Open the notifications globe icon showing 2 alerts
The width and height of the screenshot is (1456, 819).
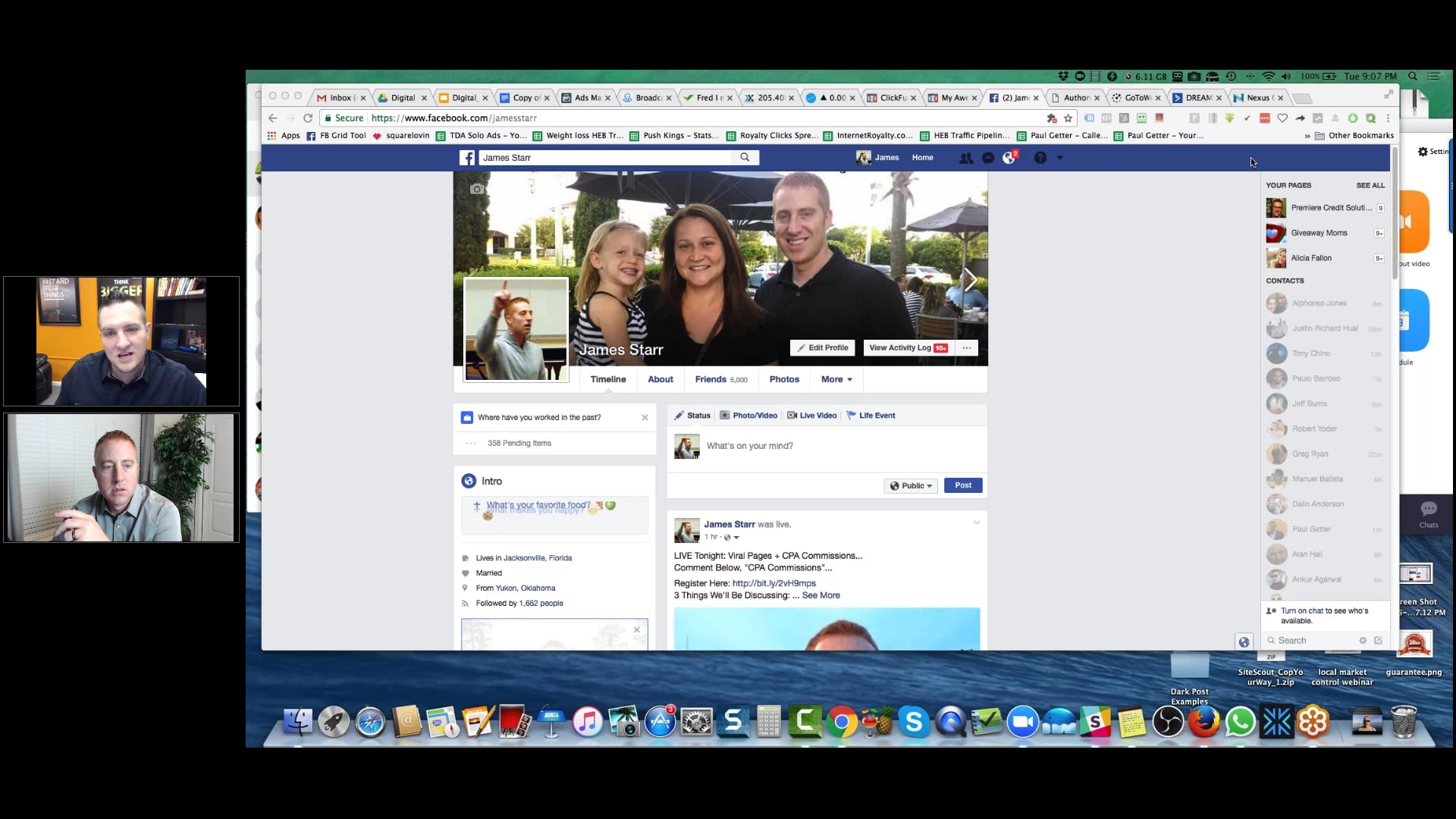pos(1009,157)
